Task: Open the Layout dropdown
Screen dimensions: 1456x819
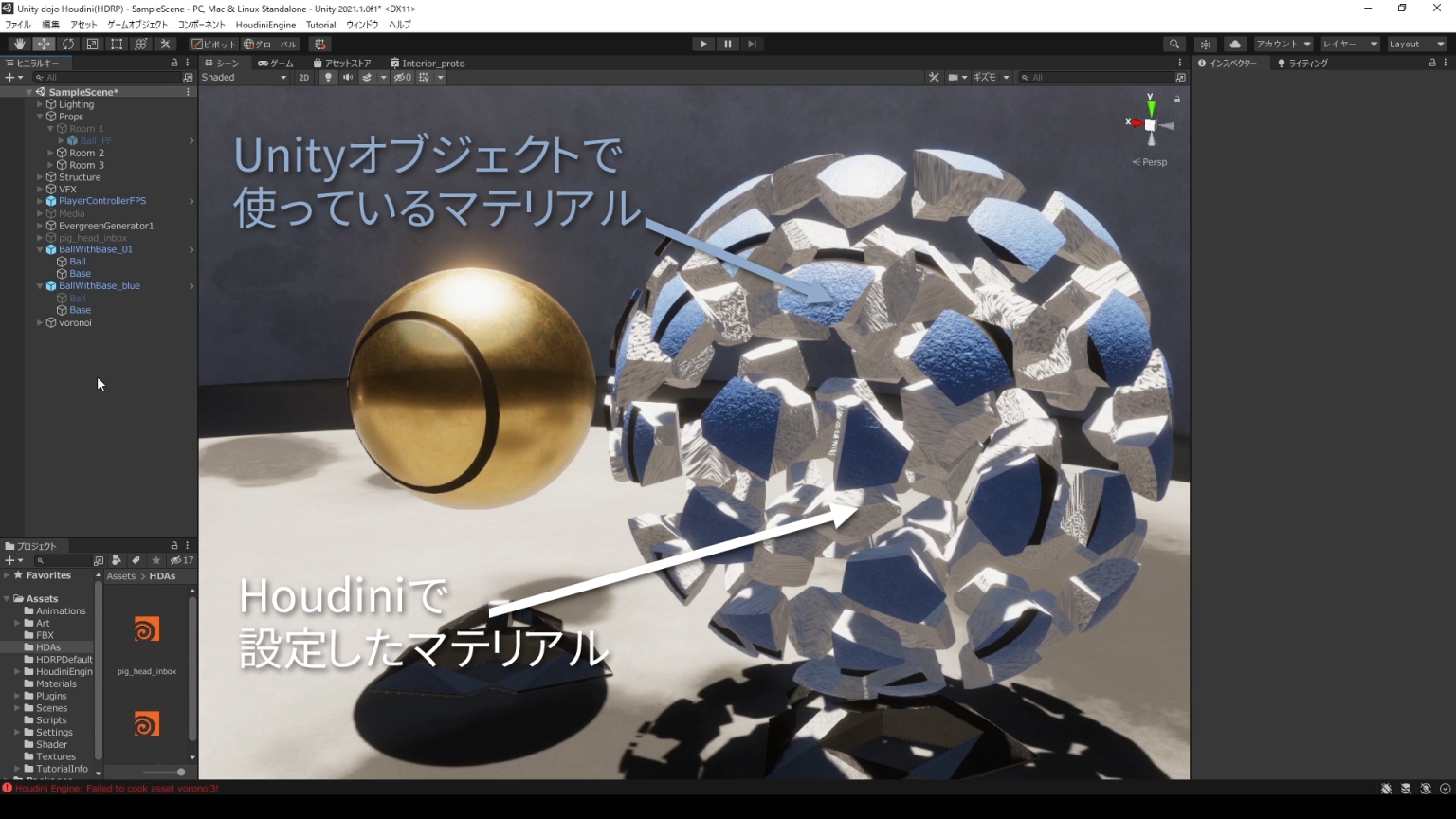Action: click(1416, 44)
